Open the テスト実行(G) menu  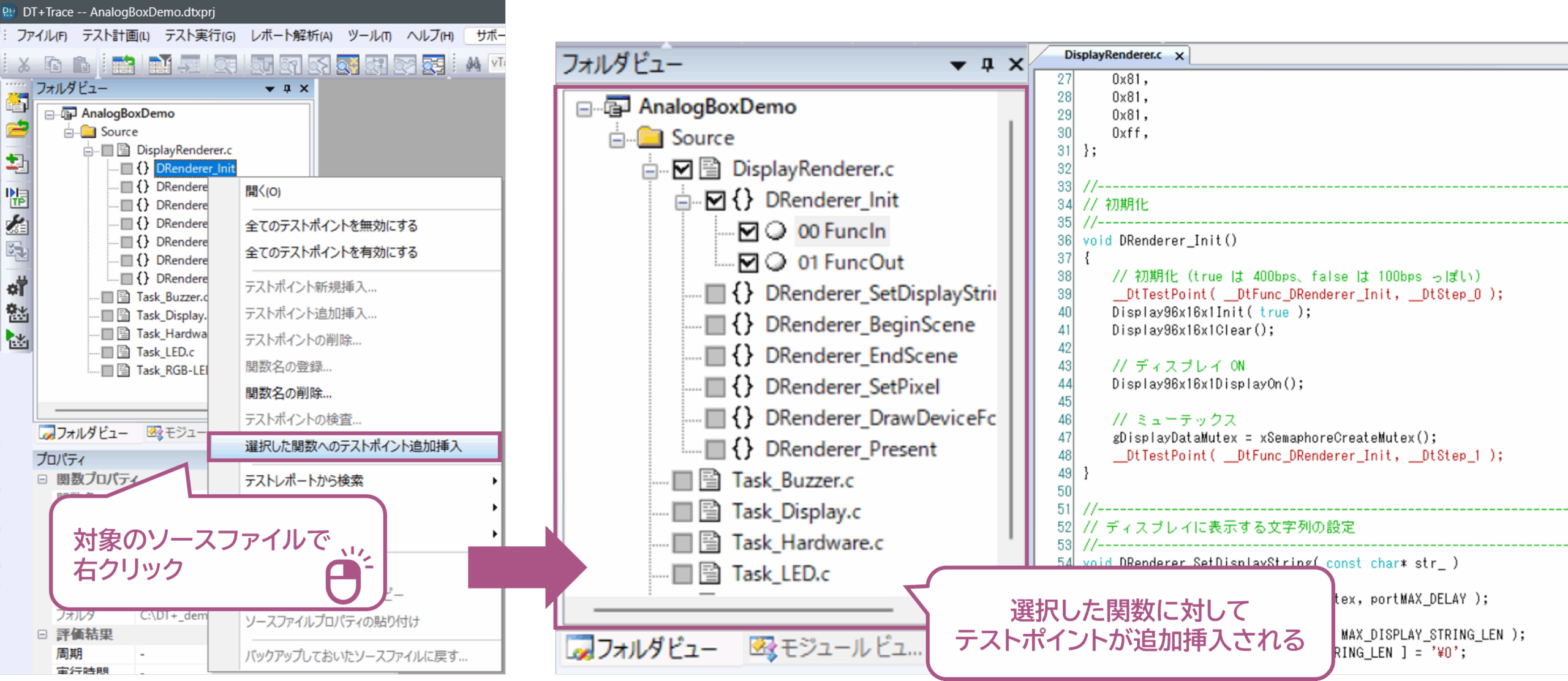[200, 36]
